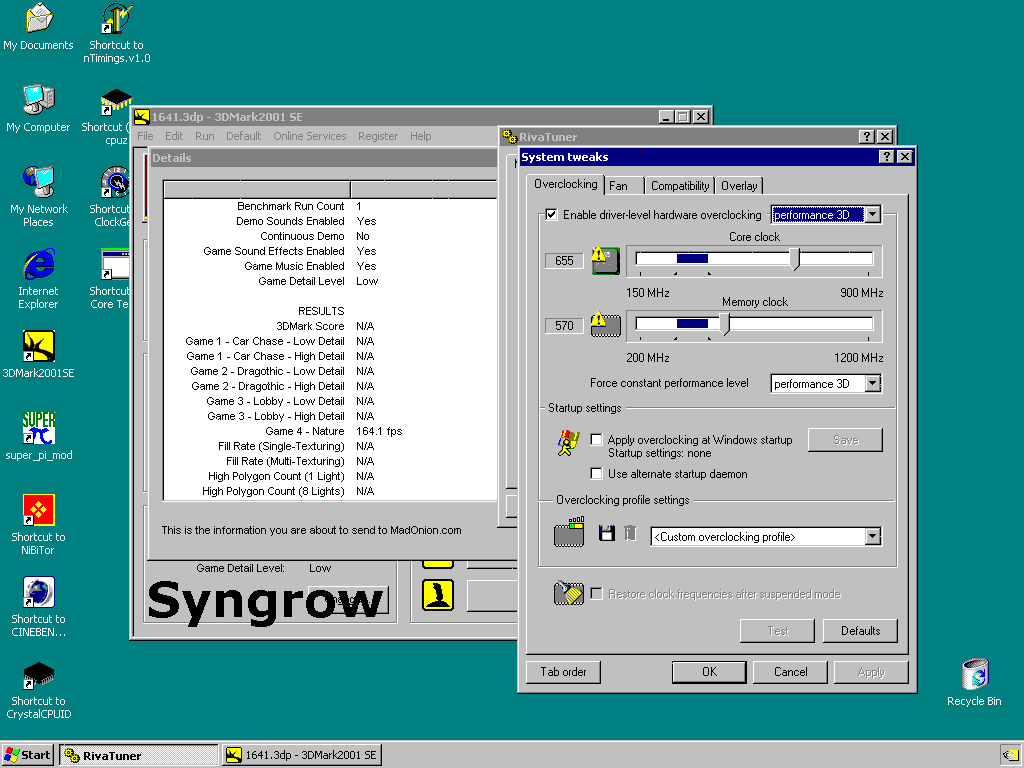Click the overclocking profile chip icon
This screenshot has height=768, width=1024.
569,532
